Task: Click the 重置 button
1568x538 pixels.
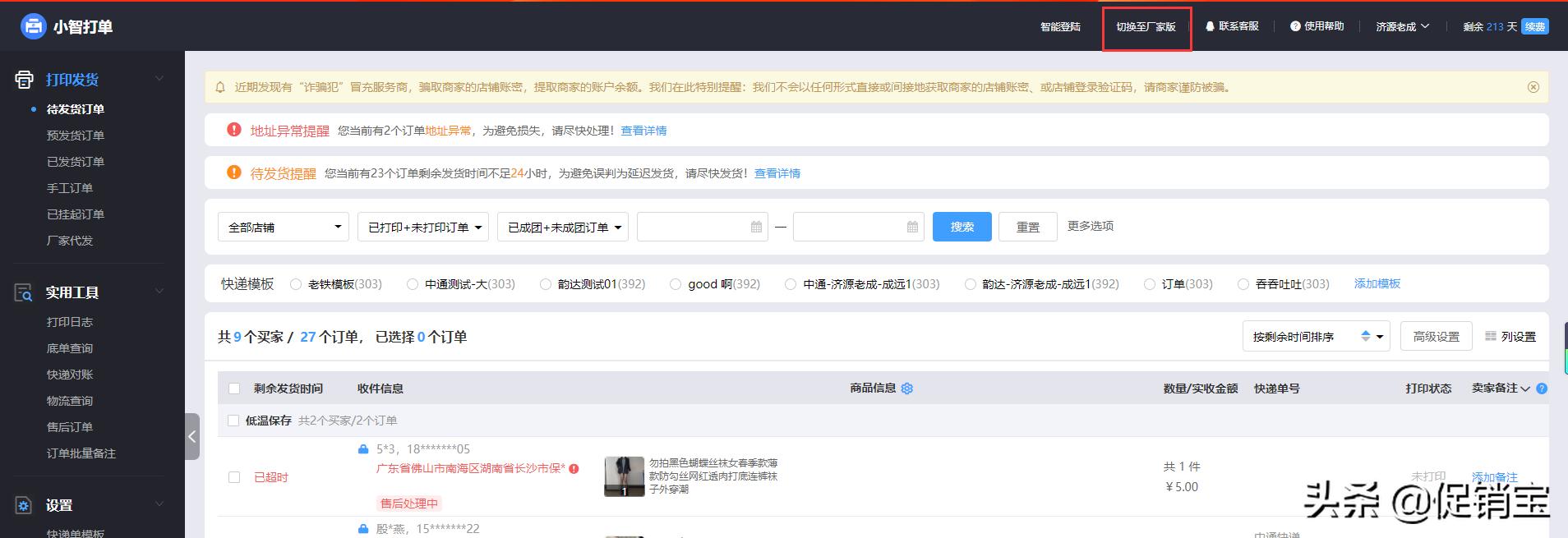Action: click(x=1028, y=227)
